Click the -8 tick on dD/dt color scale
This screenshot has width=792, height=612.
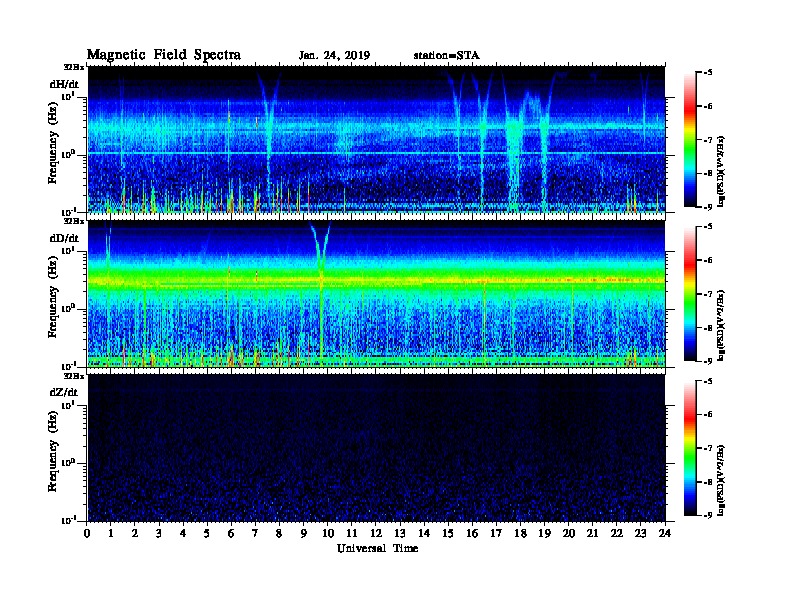[x=708, y=327]
